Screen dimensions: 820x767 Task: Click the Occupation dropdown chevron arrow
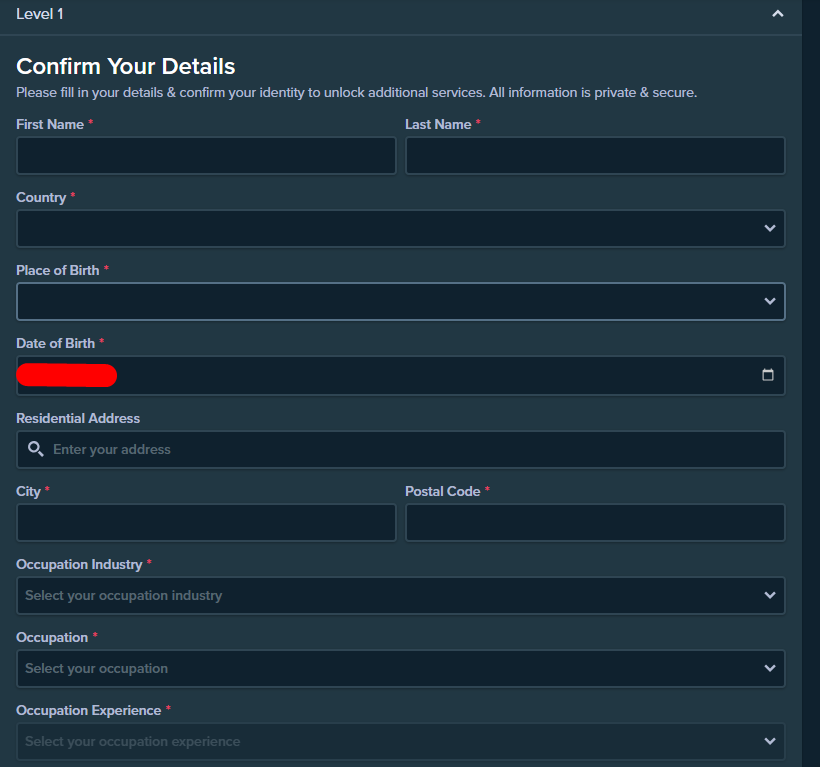769,668
